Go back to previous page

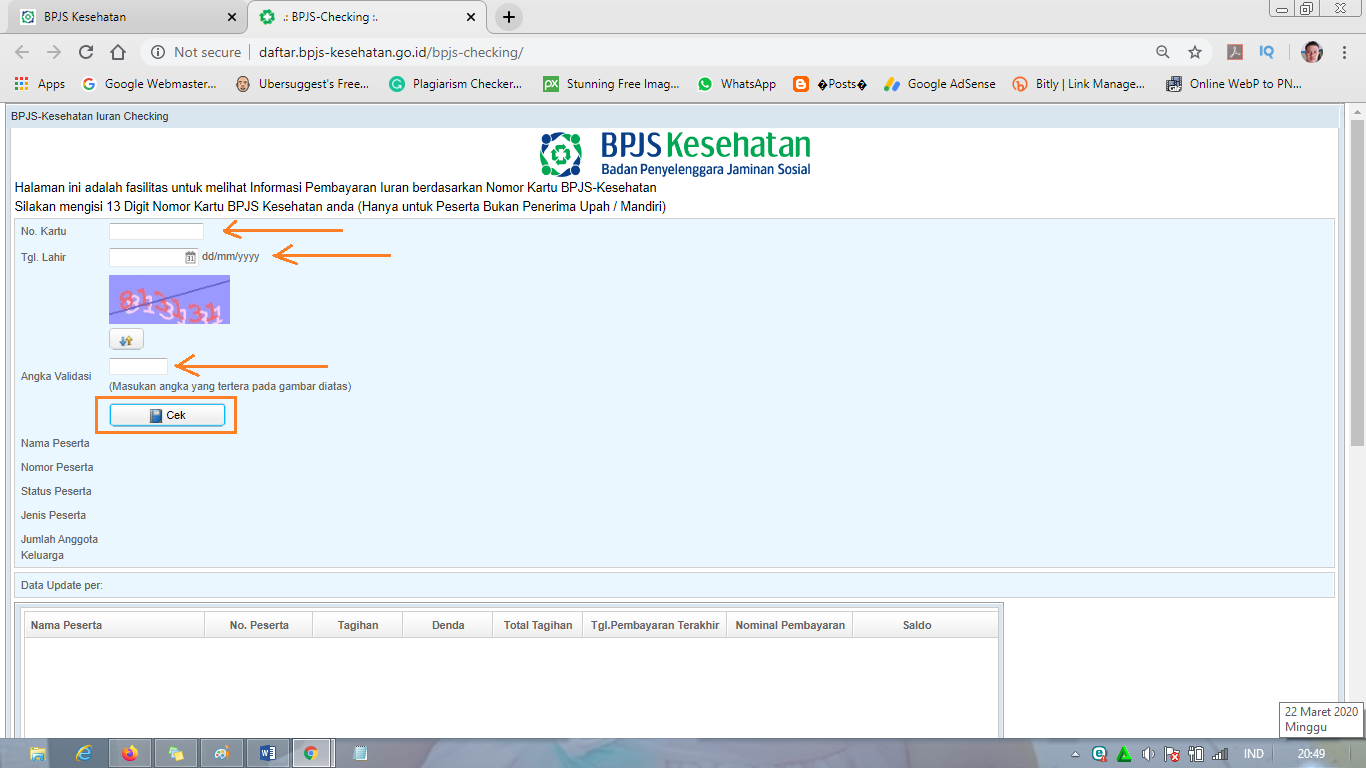[x=23, y=52]
